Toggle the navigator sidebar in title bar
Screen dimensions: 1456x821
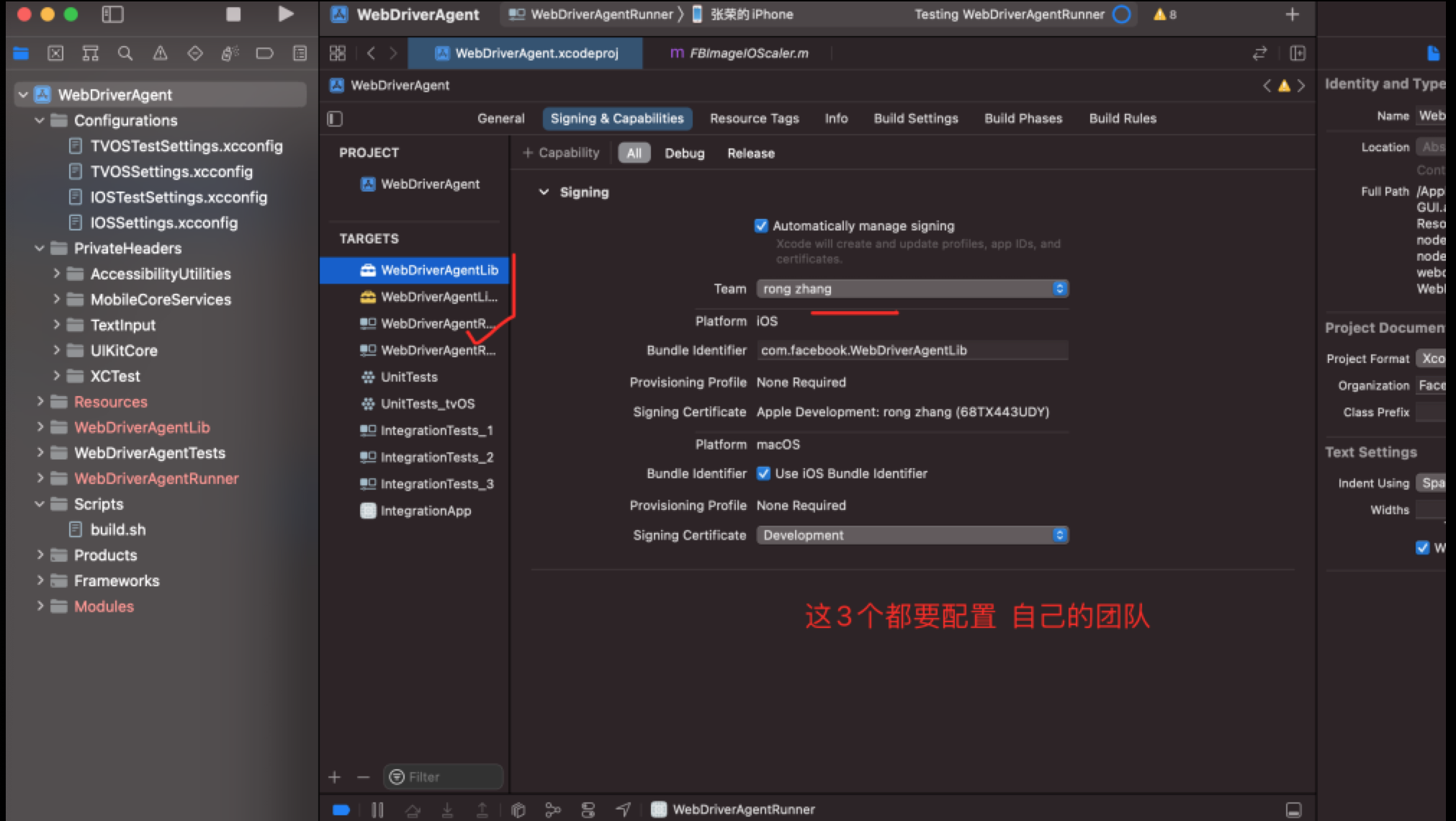tap(112, 14)
